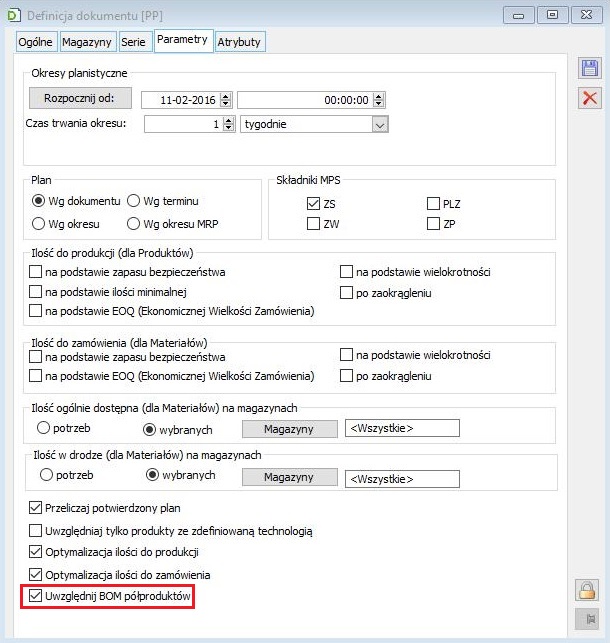The height and width of the screenshot is (643, 610).
Task: Click the document icon in title bar
Action: [14, 16]
